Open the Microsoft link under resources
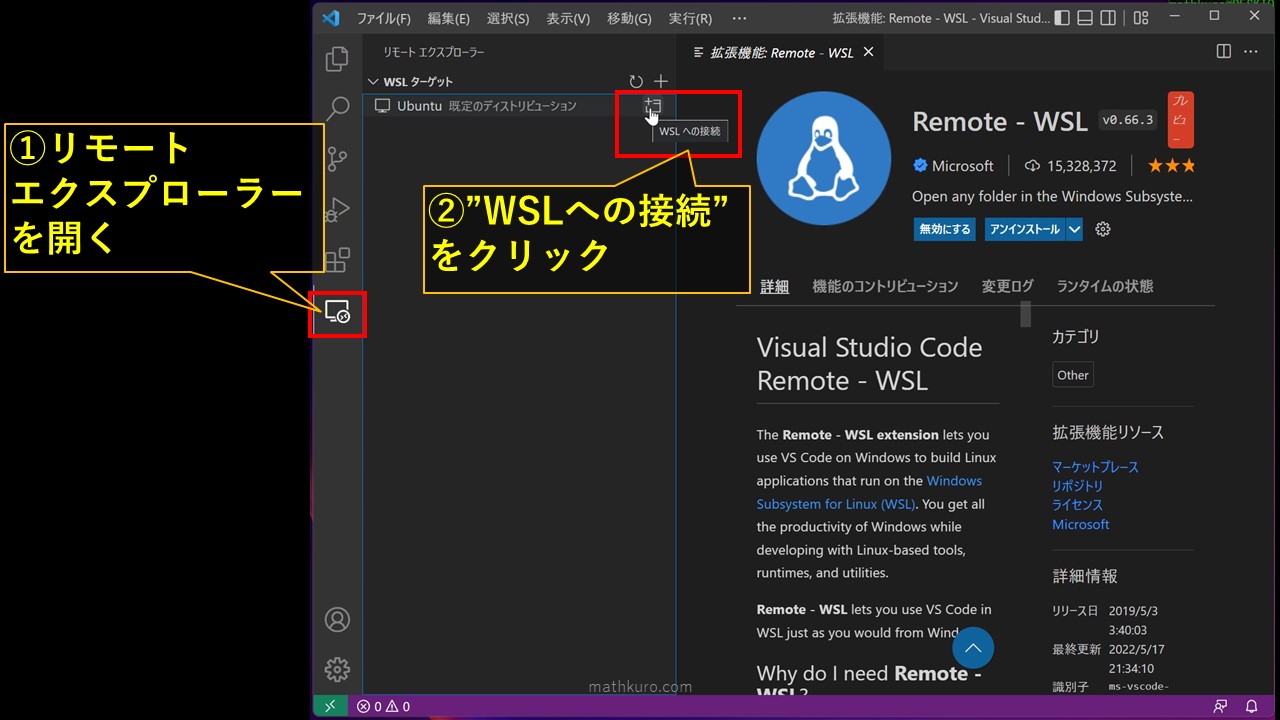Image resolution: width=1280 pixels, height=720 pixels. (1081, 524)
